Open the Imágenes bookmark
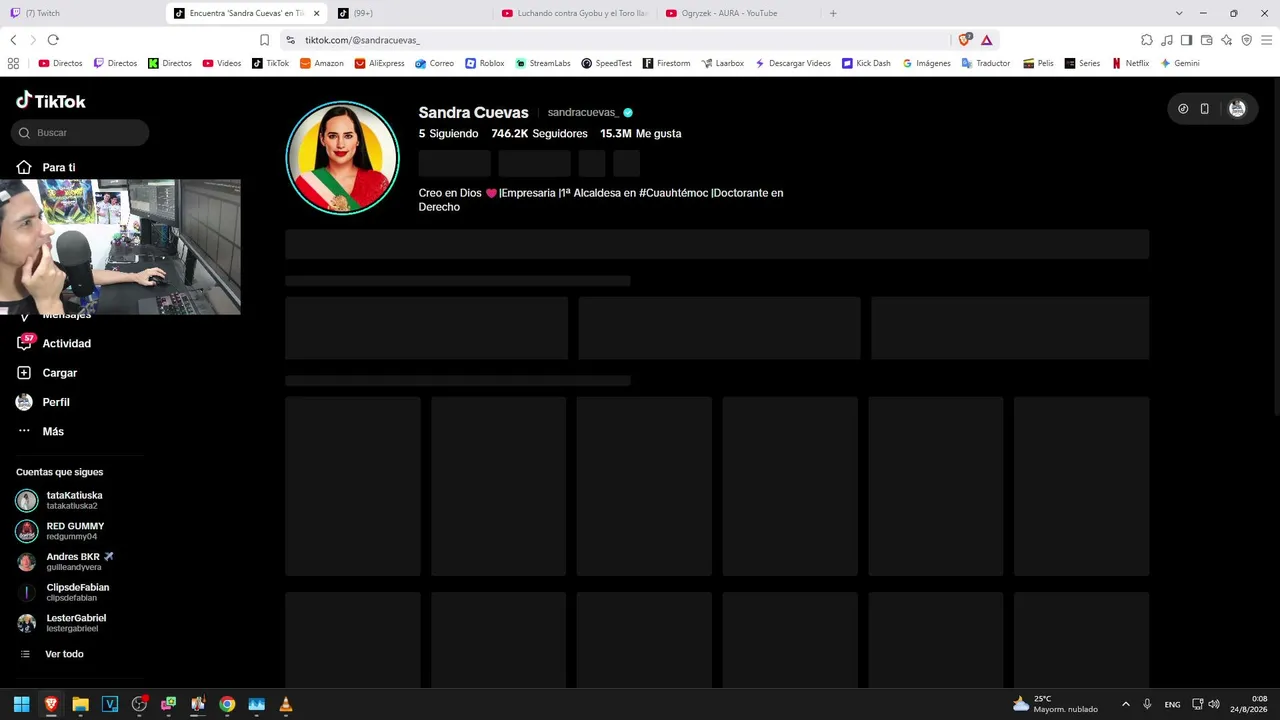1280x720 pixels. pyautogui.click(x=926, y=63)
